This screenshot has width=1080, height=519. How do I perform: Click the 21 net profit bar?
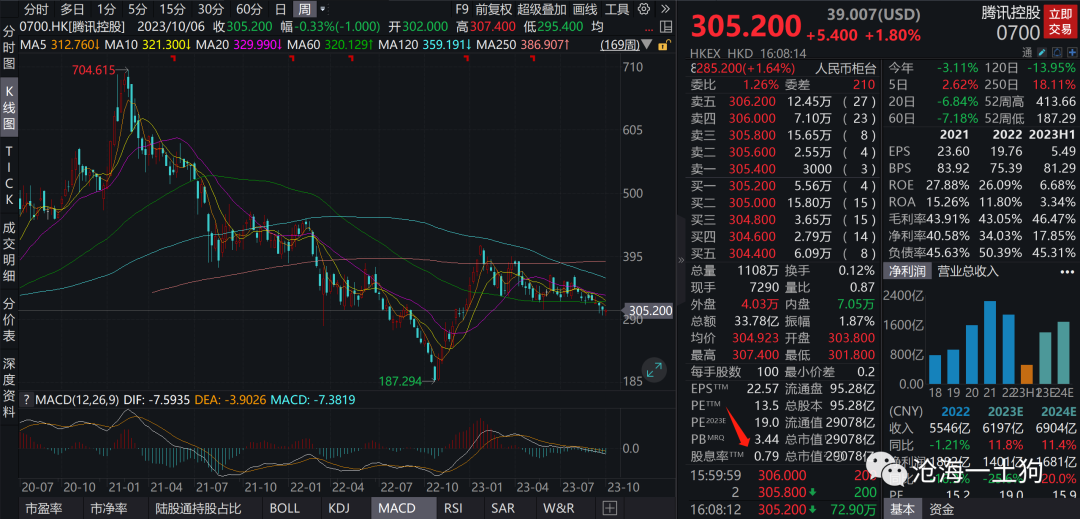[x=990, y=342]
